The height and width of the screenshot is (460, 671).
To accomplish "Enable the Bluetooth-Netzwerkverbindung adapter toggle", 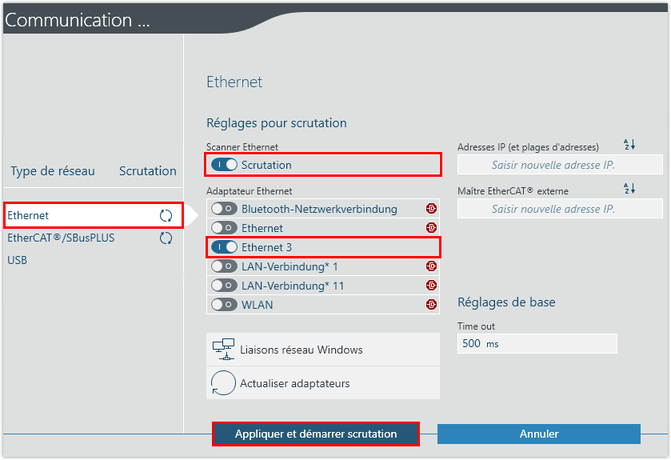I will coord(224,209).
